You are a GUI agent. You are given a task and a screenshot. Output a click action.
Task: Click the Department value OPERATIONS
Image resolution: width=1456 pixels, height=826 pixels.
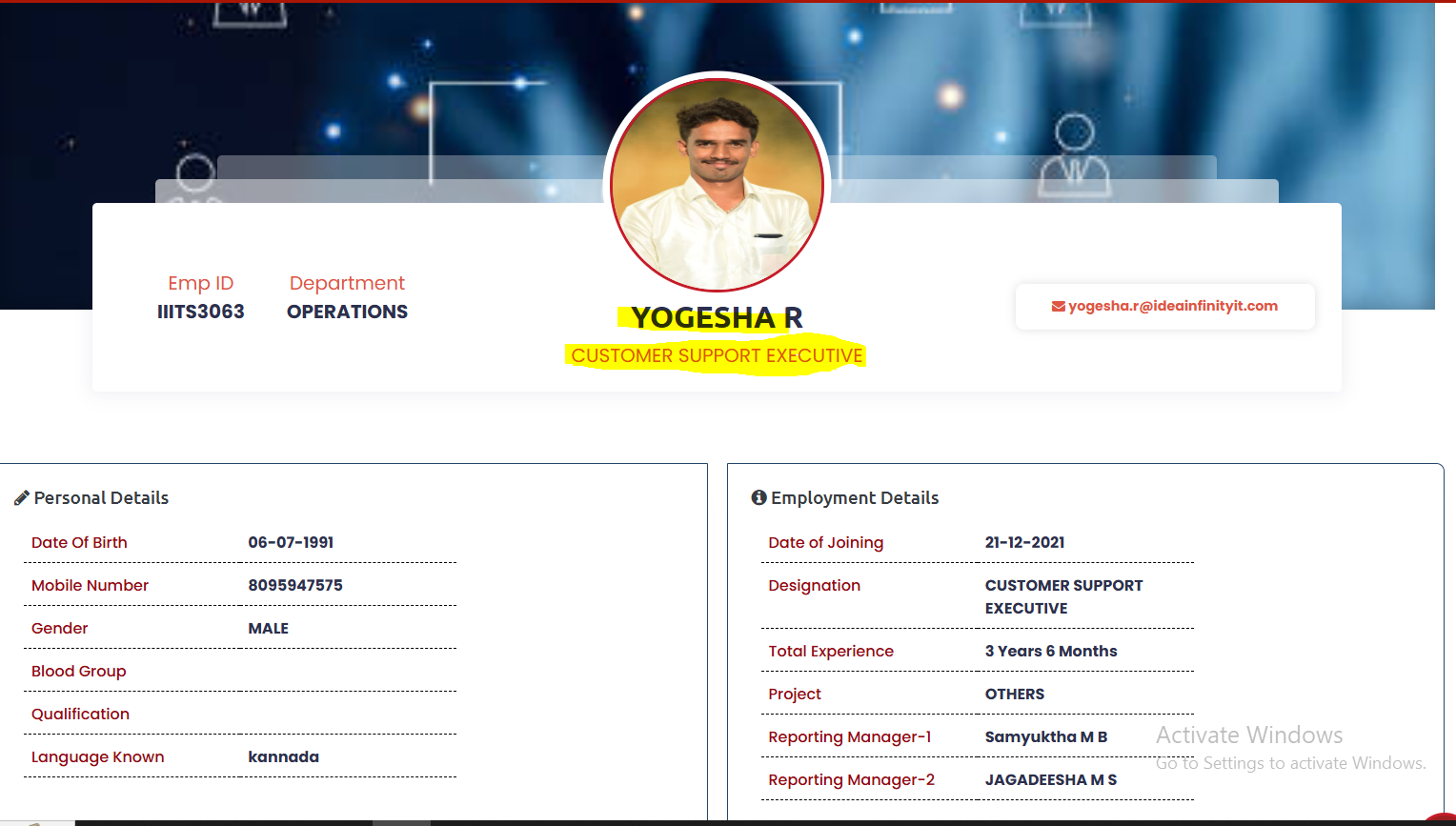[x=347, y=312]
